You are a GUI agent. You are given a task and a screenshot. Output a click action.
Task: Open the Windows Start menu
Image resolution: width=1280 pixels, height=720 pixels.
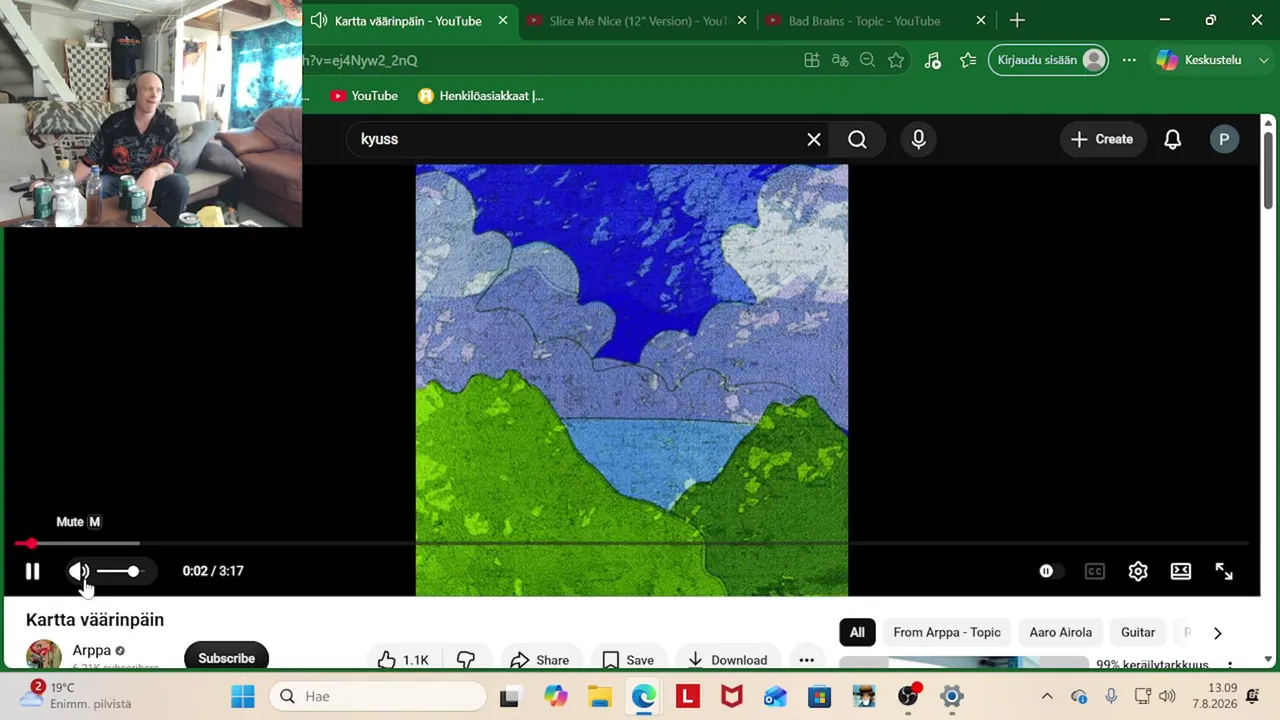(243, 696)
